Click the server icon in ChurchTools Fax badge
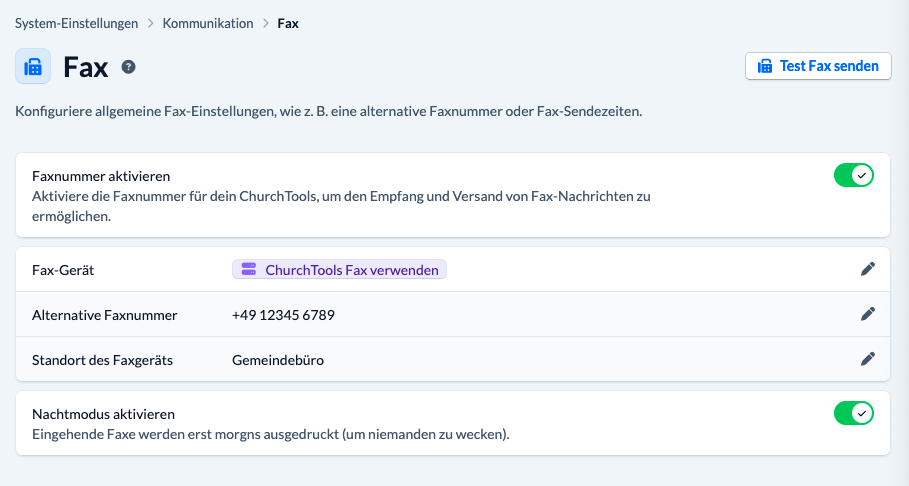The height and width of the screenshot is (486, 909). (249, 270)
